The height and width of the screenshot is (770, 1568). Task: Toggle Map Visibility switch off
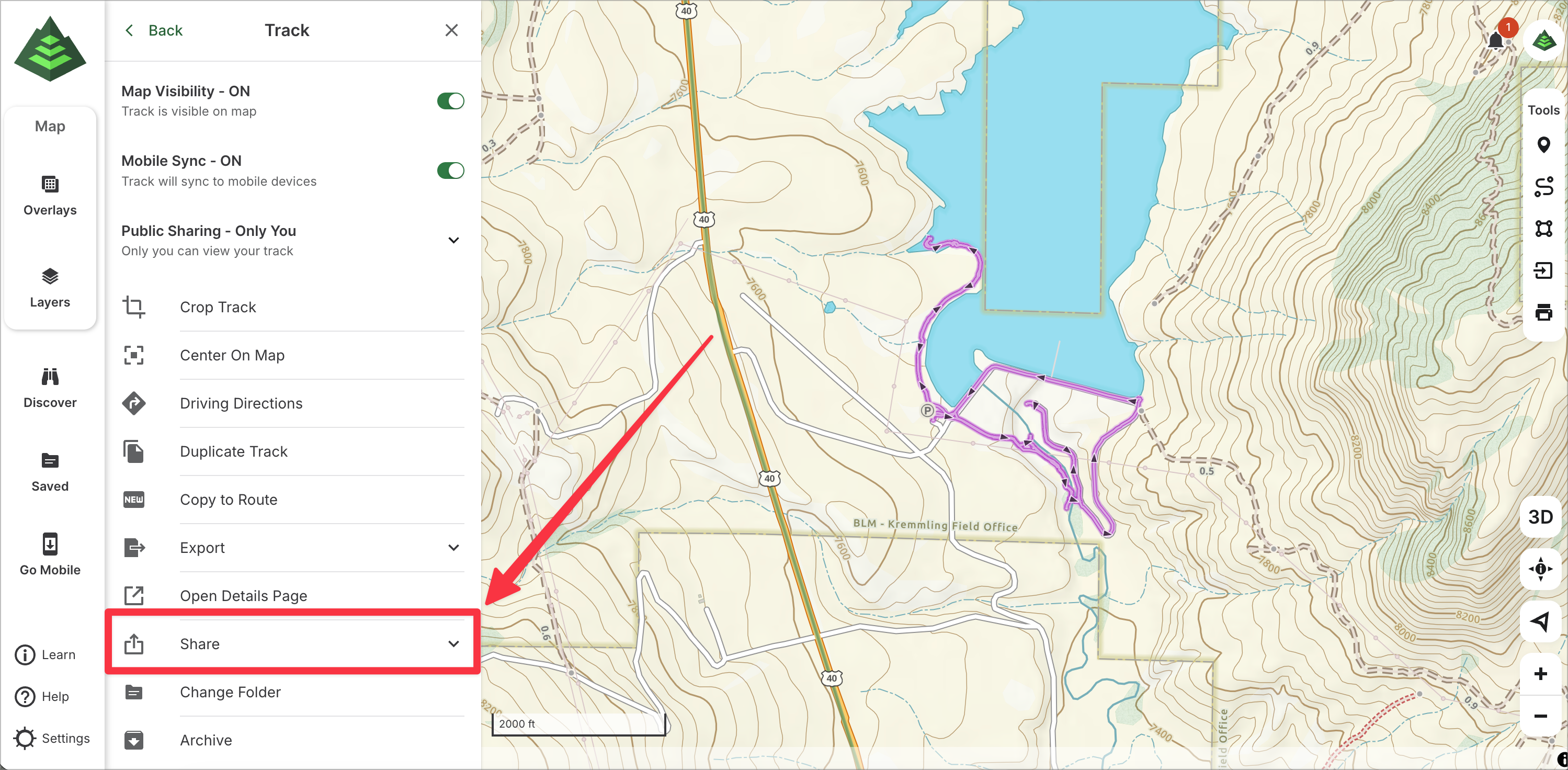tap(450, 101)
